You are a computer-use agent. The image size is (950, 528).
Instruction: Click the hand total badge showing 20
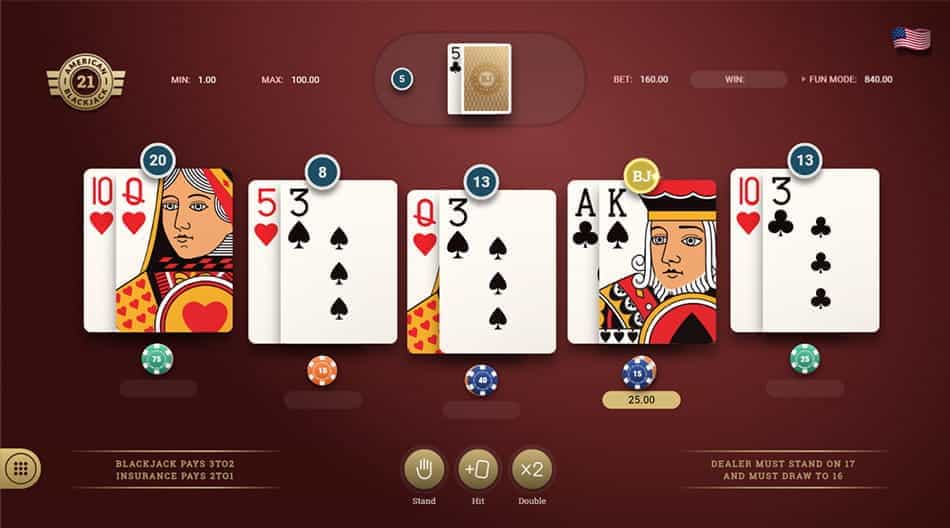pos(158,160)
